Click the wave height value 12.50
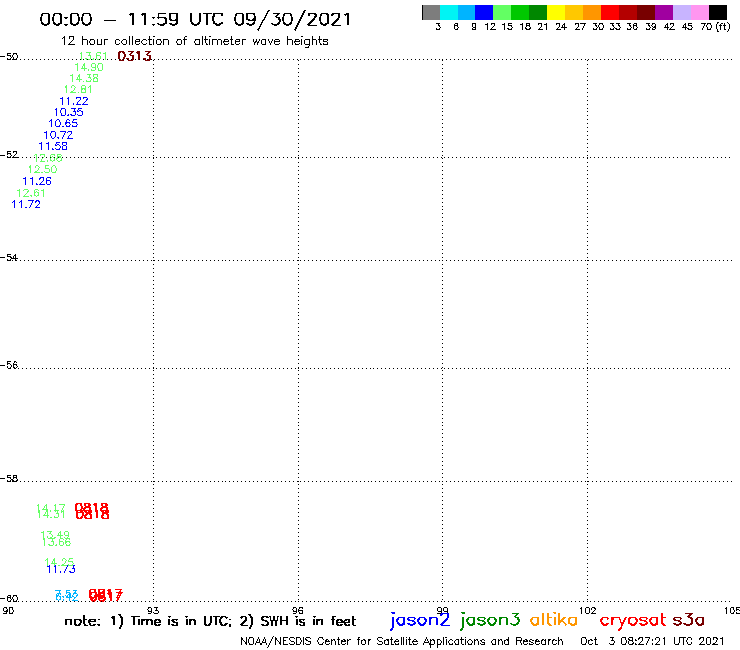 (x=42, y=169)
